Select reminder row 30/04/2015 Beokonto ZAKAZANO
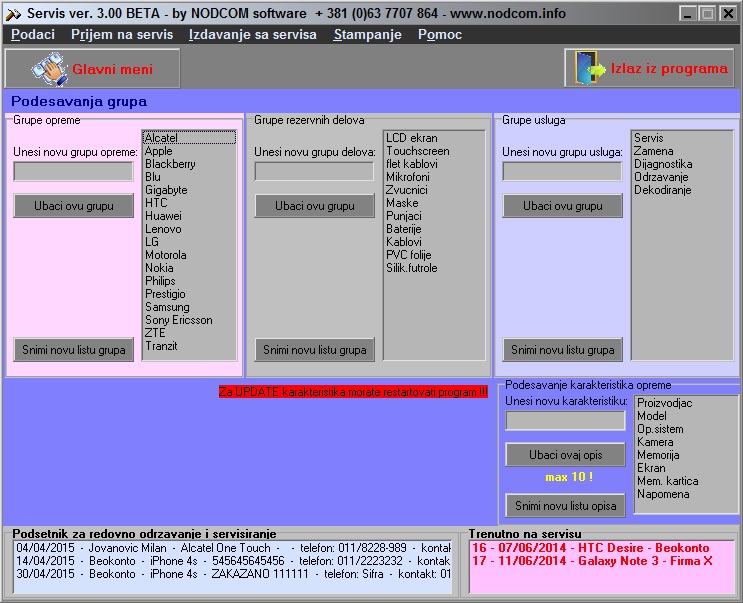This screenshot has height=603, width=743. point(233,574)
